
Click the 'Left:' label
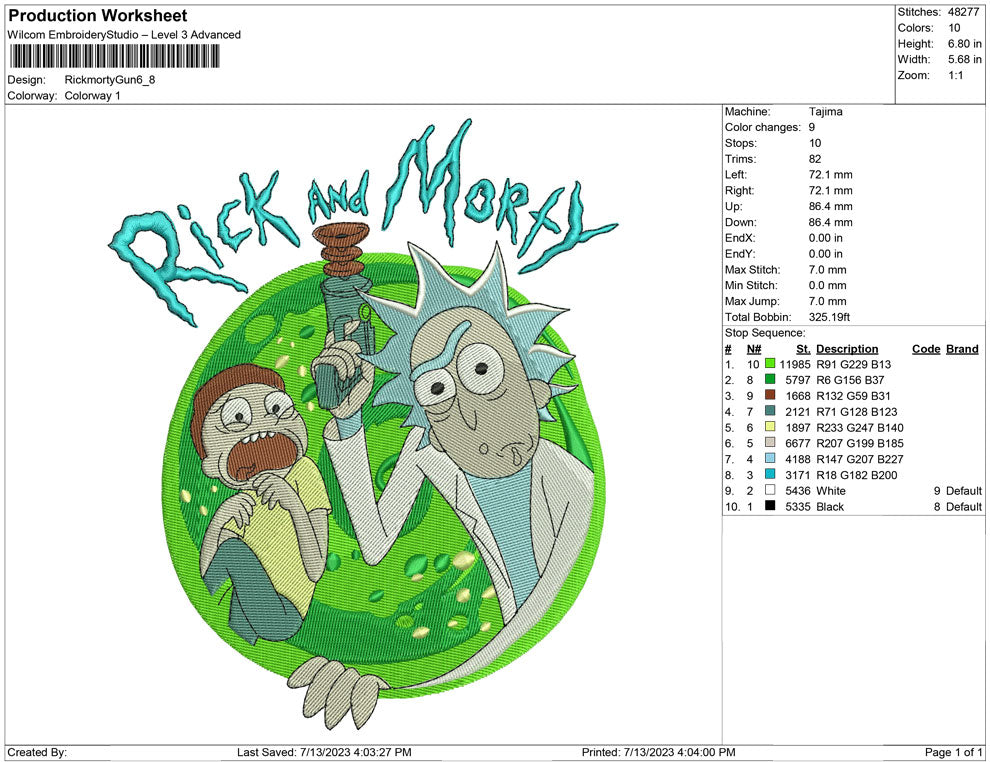736,175
